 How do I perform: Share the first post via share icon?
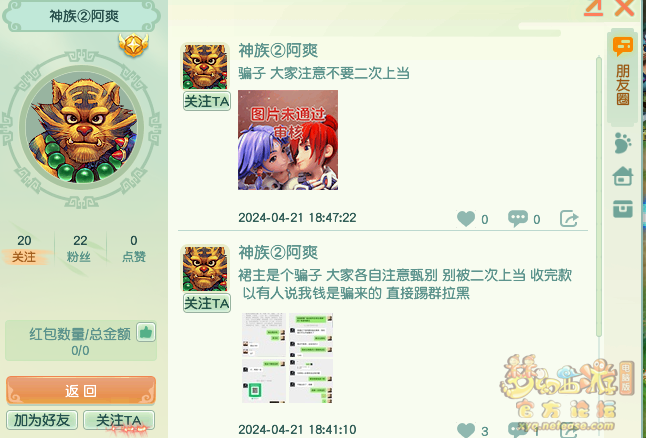coord(569,218)
